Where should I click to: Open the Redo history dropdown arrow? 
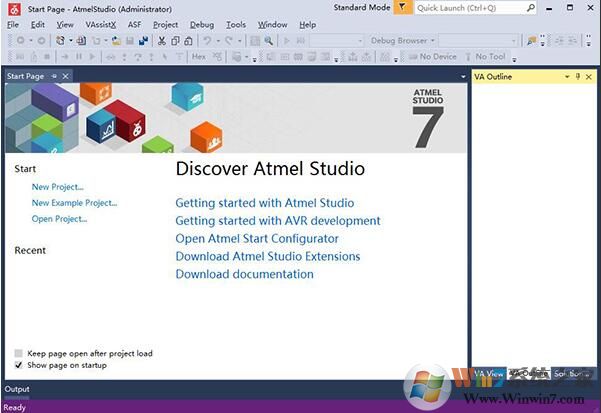(x=240, y=40)
